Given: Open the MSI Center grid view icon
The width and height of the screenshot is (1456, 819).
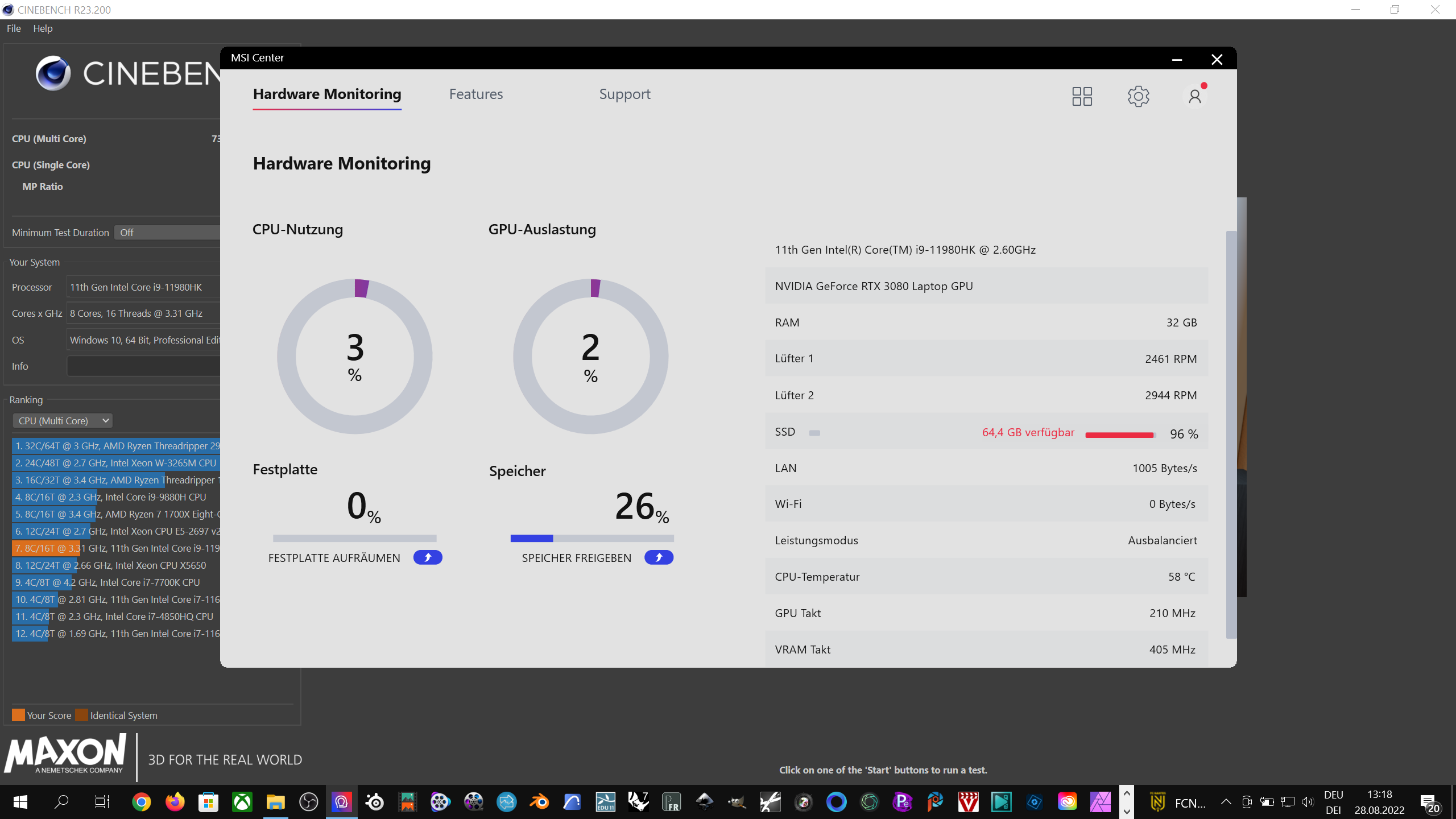Looking at the screenshot, I should (1082, 96).
